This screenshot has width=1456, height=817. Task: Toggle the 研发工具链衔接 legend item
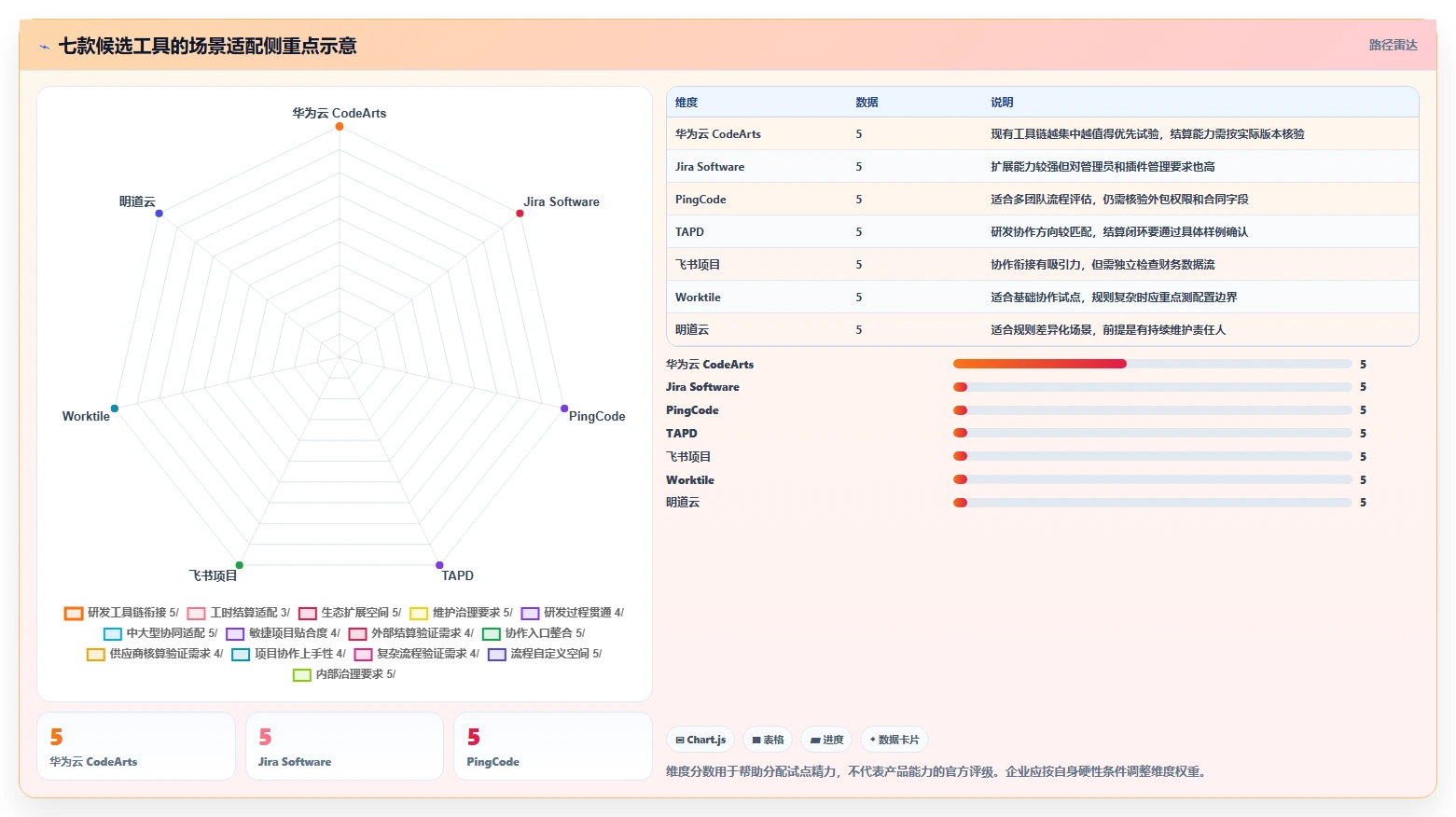pyautogui.click(x=121, y=613)
